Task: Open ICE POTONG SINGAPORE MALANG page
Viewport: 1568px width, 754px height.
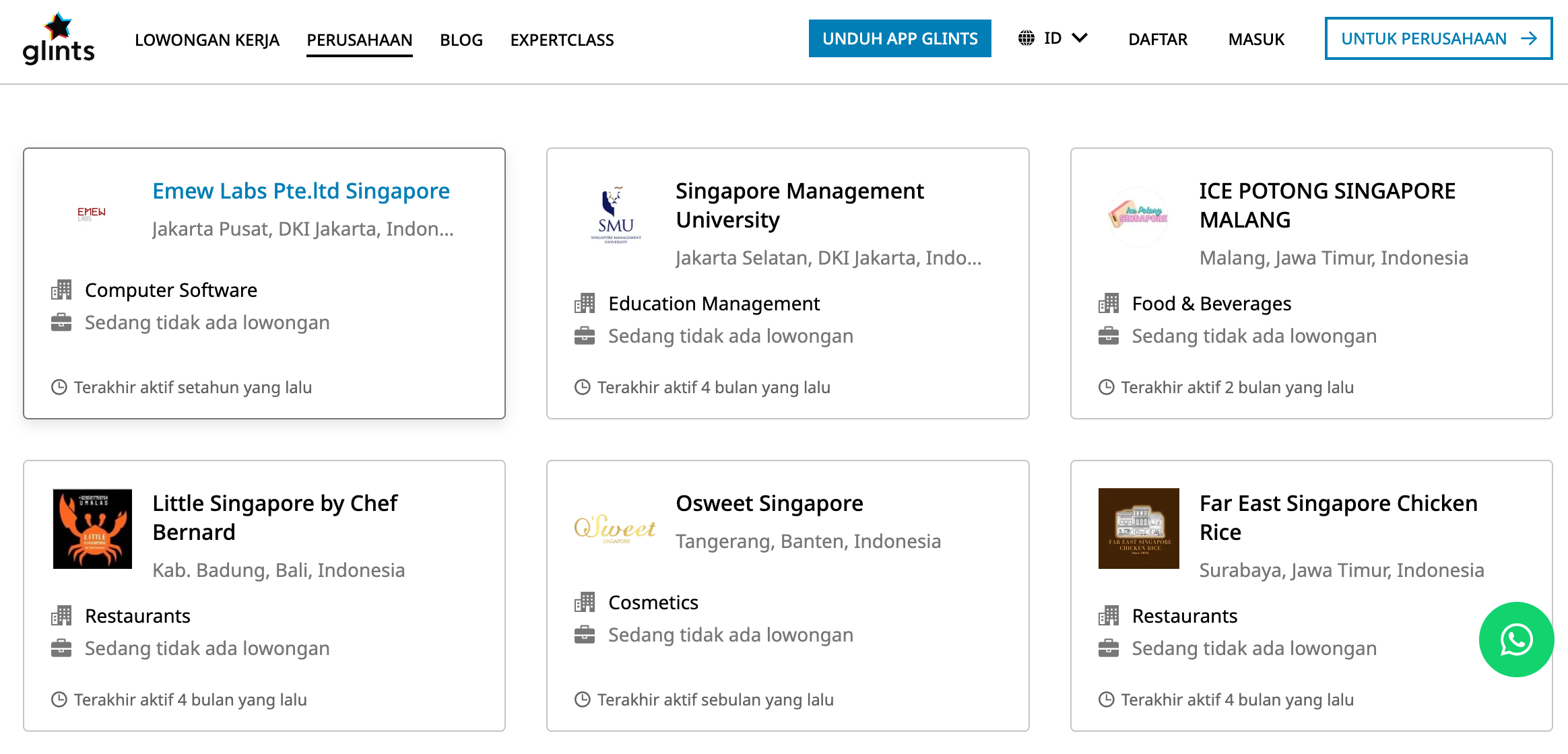Action: tap(1327, 205)
